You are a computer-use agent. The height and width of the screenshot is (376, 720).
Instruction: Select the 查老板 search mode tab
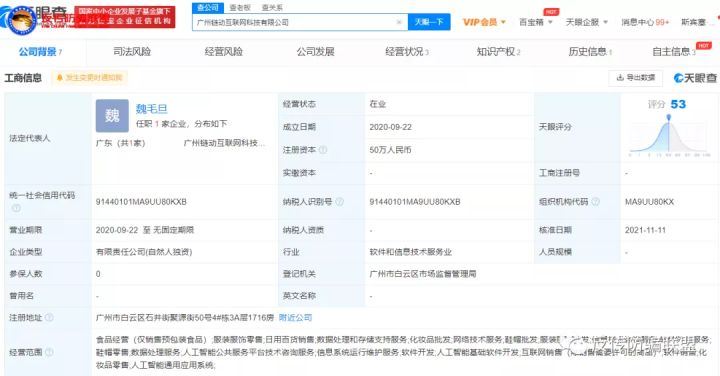click(x=240, y=8)
